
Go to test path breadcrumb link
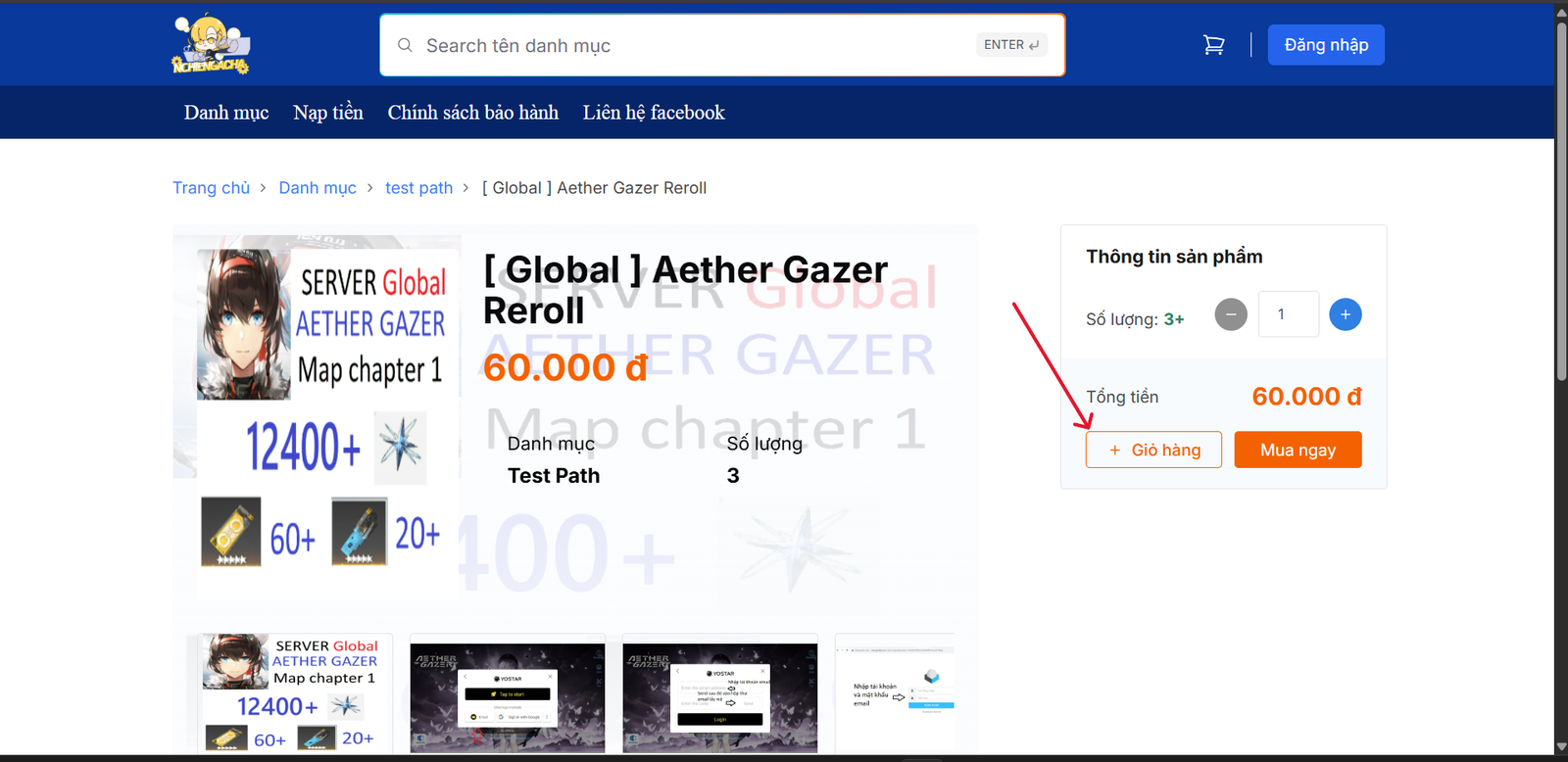point(419,188)
